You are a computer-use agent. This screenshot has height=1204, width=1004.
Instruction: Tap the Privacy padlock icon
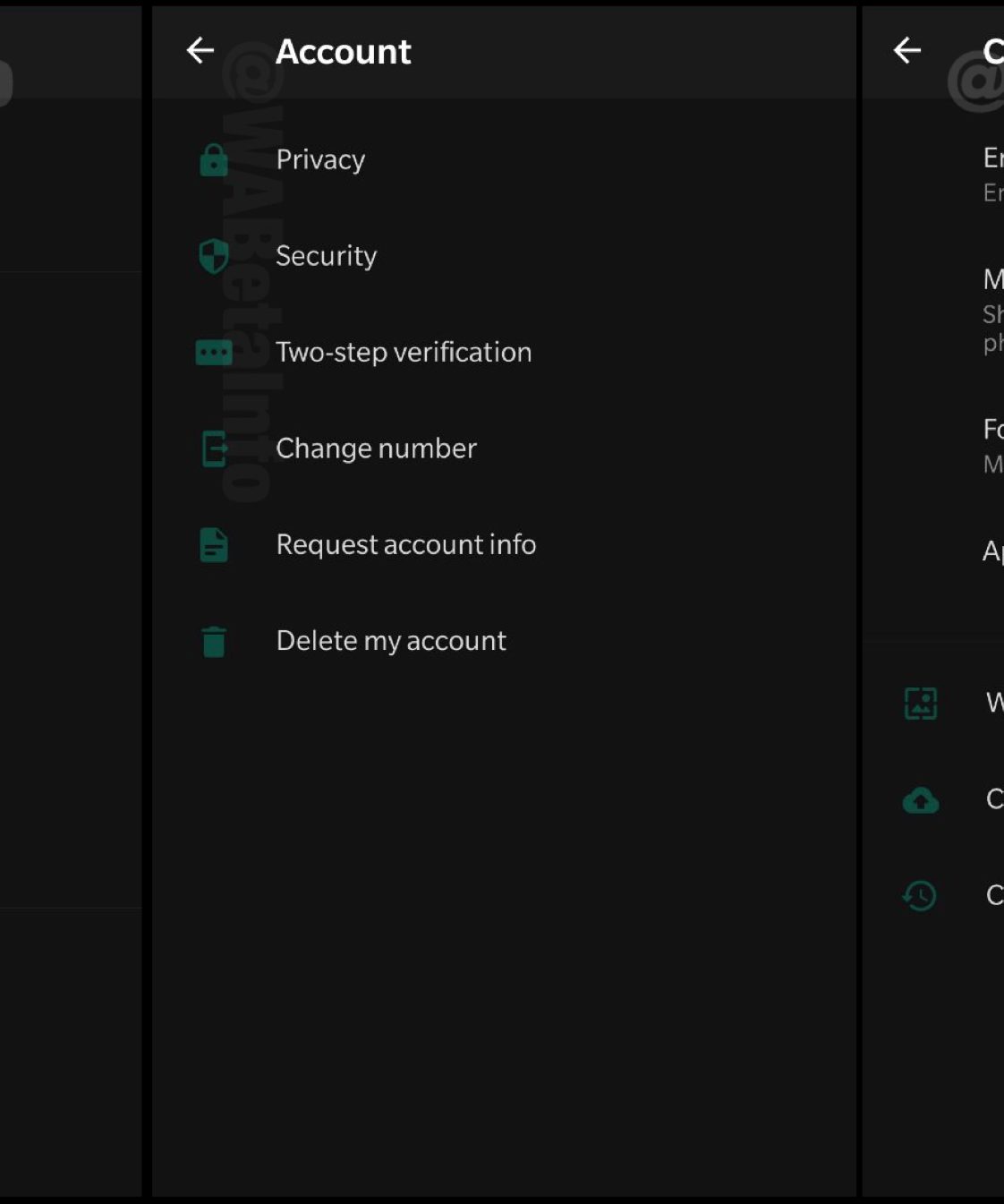[x=214, y=160]
